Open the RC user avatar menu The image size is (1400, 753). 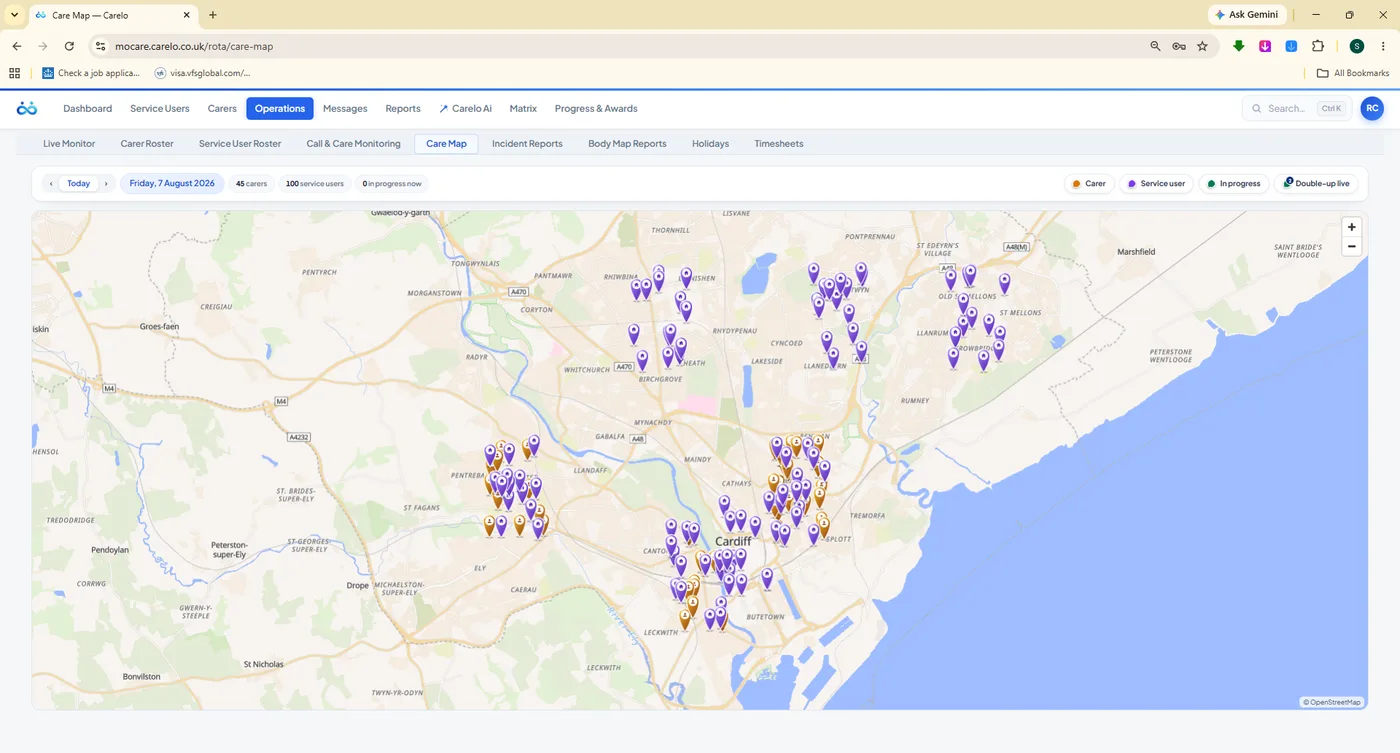(x=1372, y=108)
